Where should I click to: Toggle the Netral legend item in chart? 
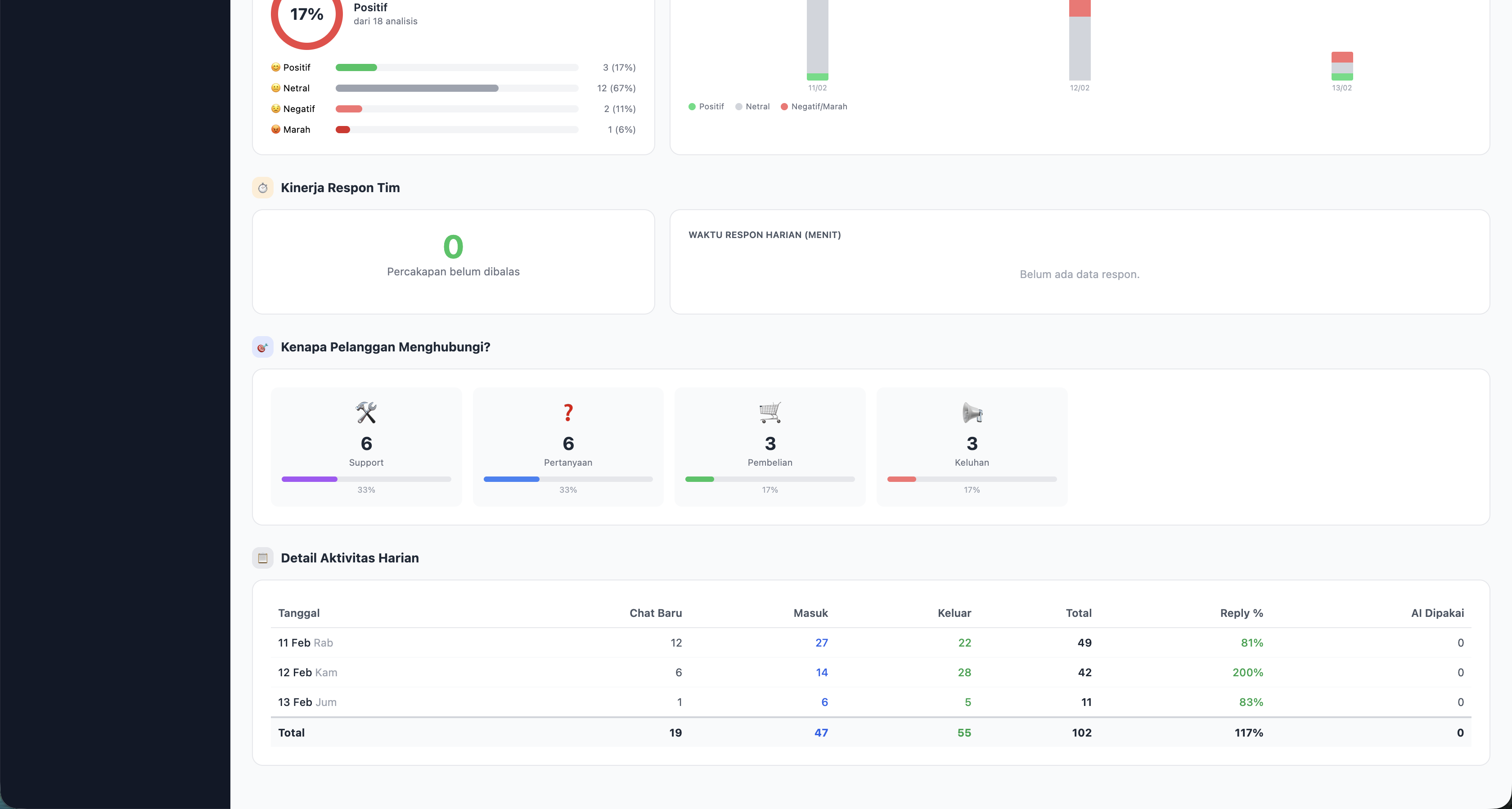tap(752, 106)
